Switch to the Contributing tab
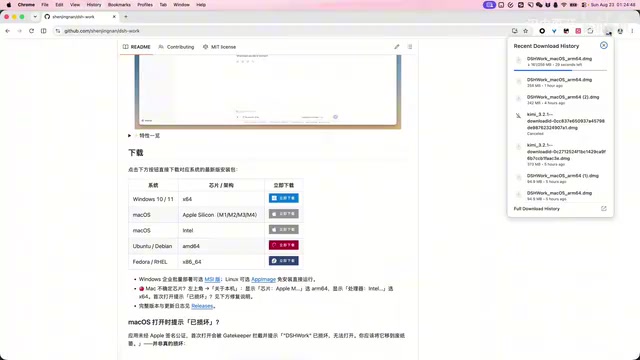Viewport: 640px width, 360px height. [176, 47]
